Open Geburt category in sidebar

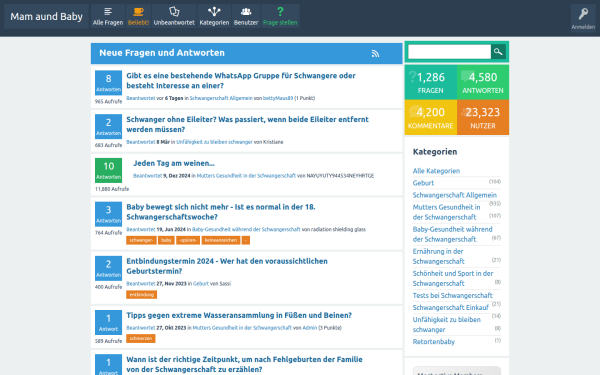(423, 183)
